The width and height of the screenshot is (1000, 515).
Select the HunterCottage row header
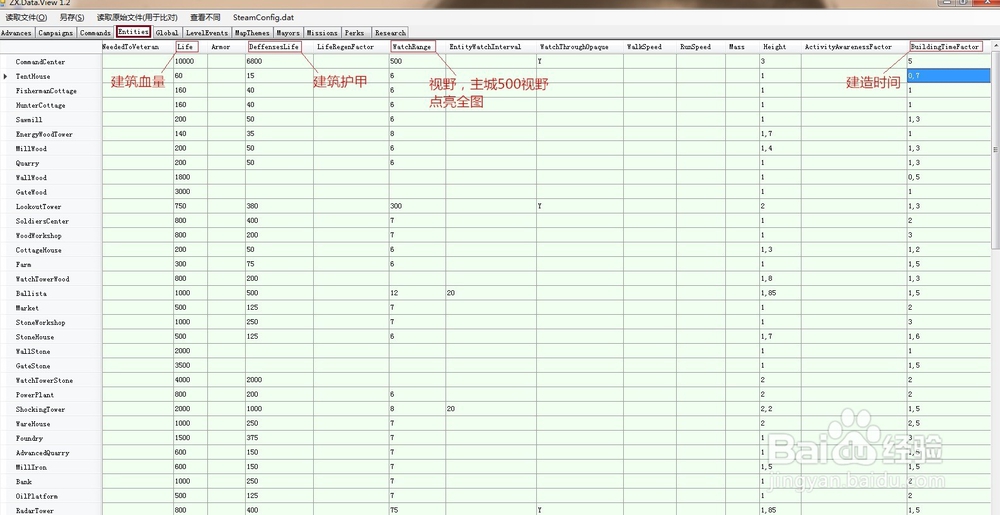coord(51,106)
